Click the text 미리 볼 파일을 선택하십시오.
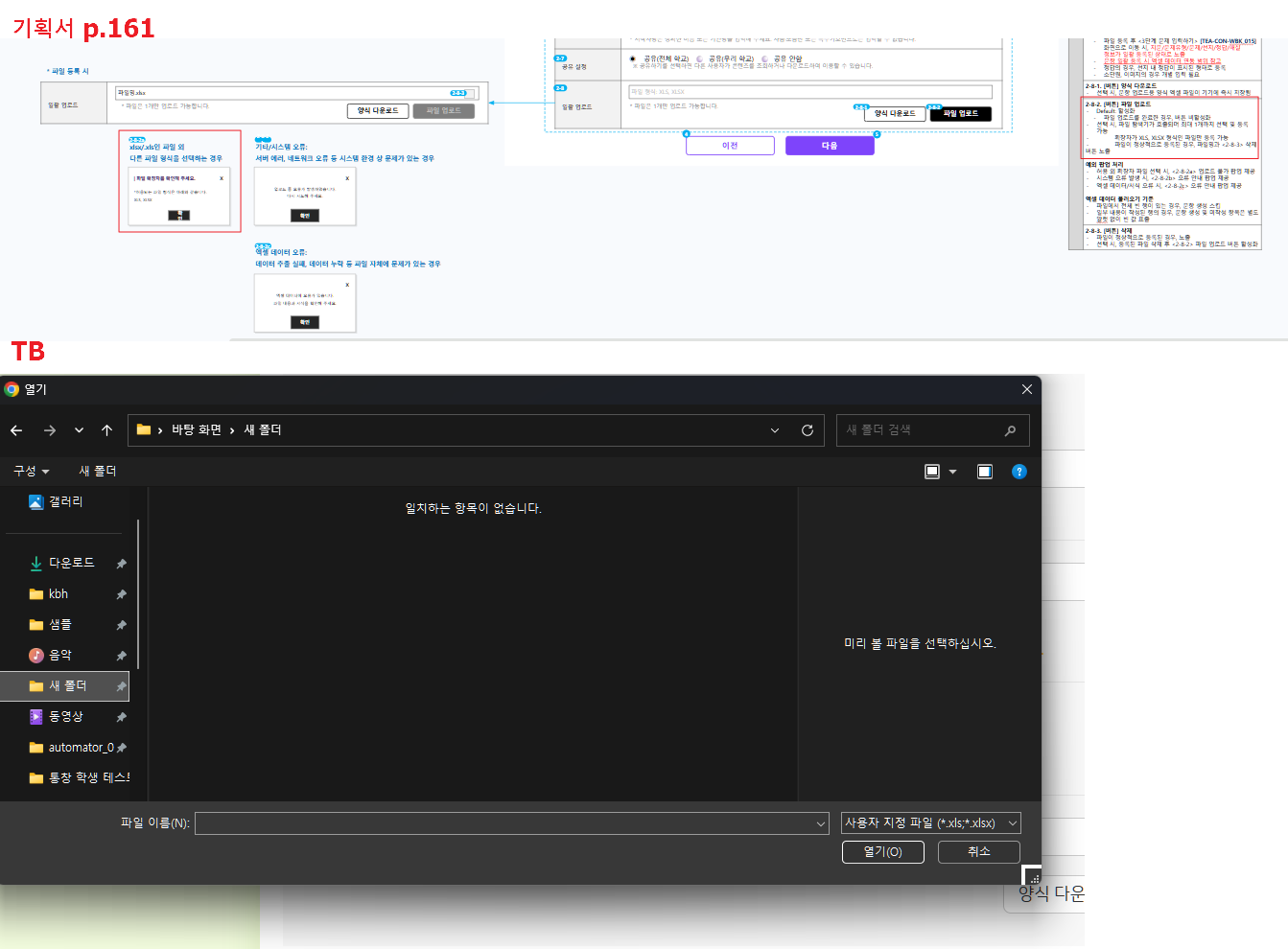 [920, 643]
